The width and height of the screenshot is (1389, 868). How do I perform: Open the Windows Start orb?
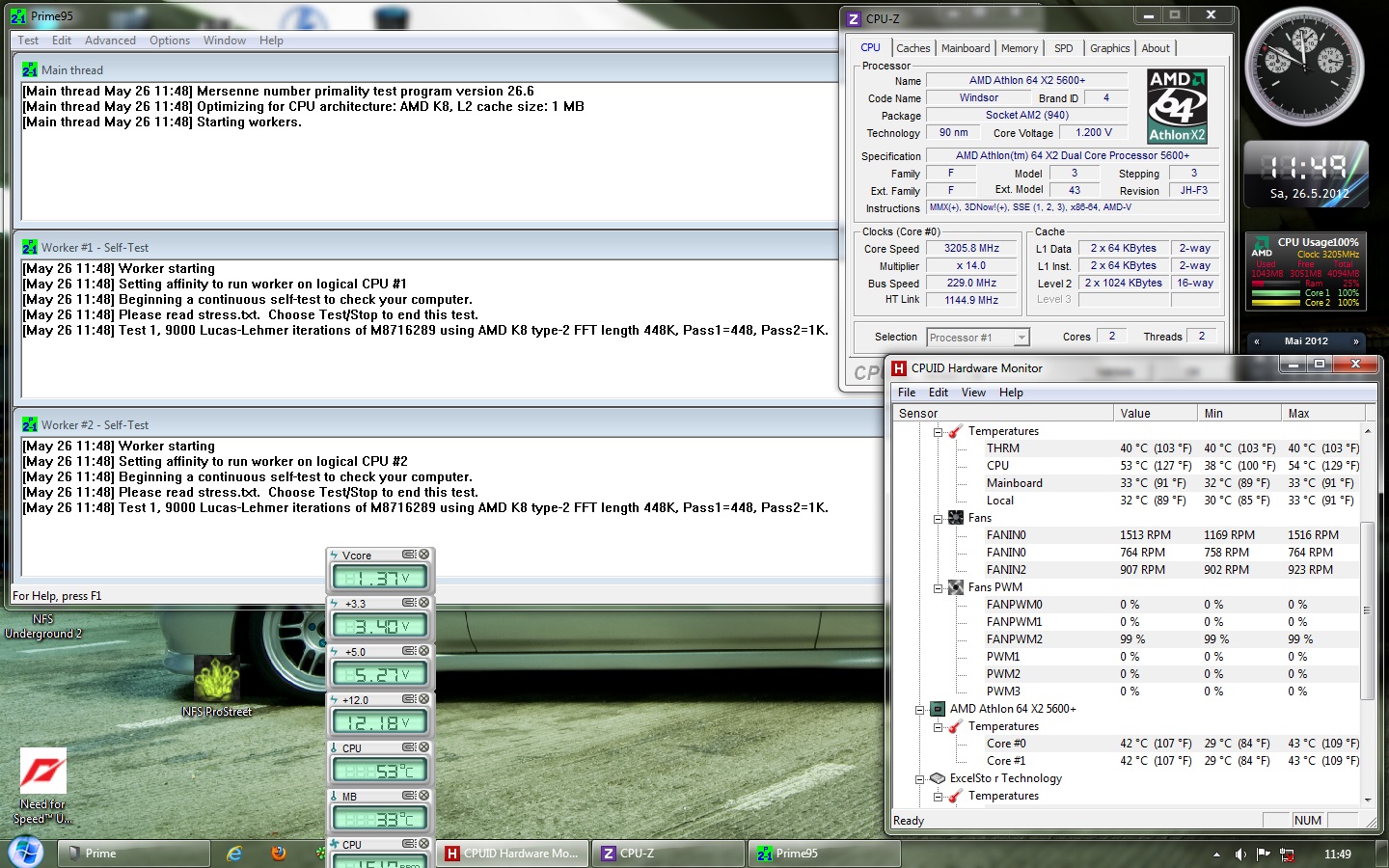click(x=26, y=853)
